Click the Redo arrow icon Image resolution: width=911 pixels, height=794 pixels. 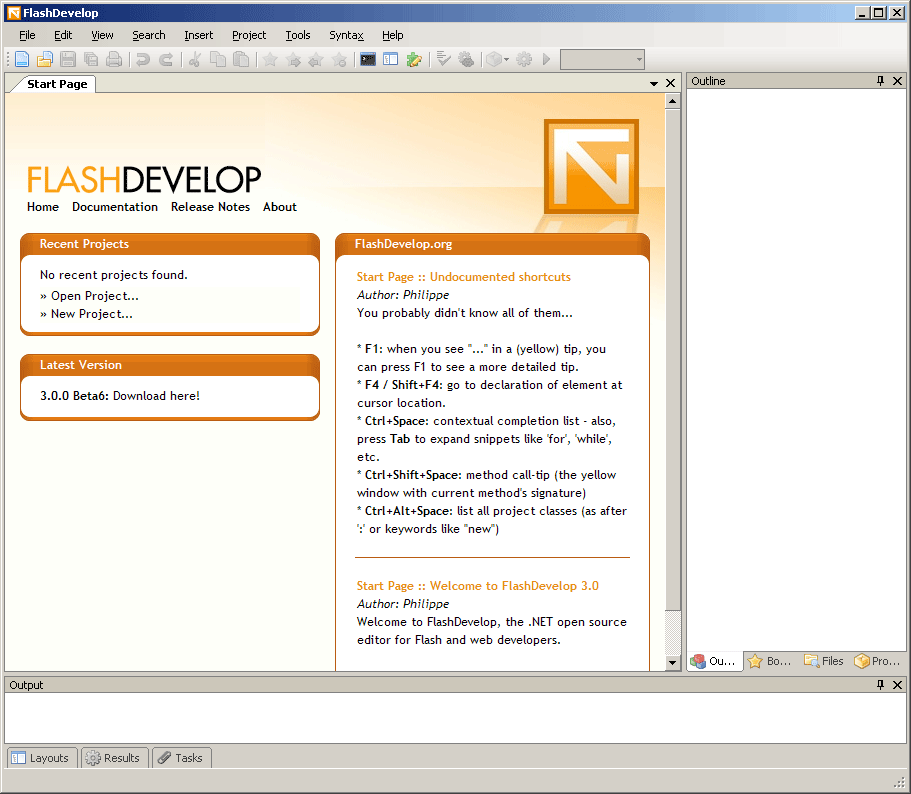pos(166,59)
